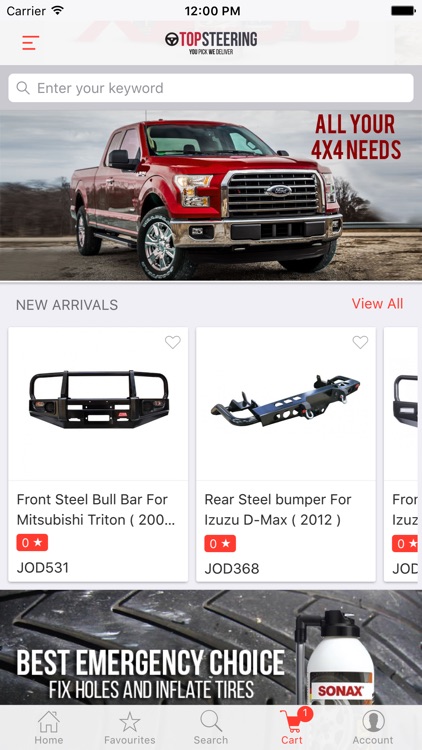Open the Cart tab with badge
422x750 pixels.
click(x=292, y=728)
